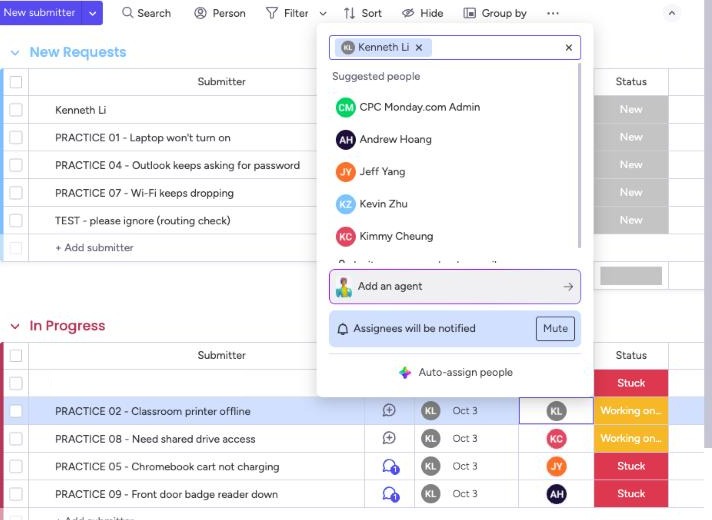Click the suggested people list scrollbar

click(x=579, y=157)
